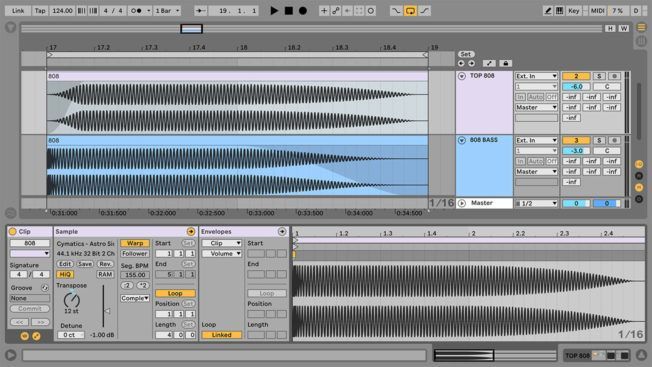Arm the TOP 808 track for recording
This screenshot has width=652, height=367.
click(614, 76)
